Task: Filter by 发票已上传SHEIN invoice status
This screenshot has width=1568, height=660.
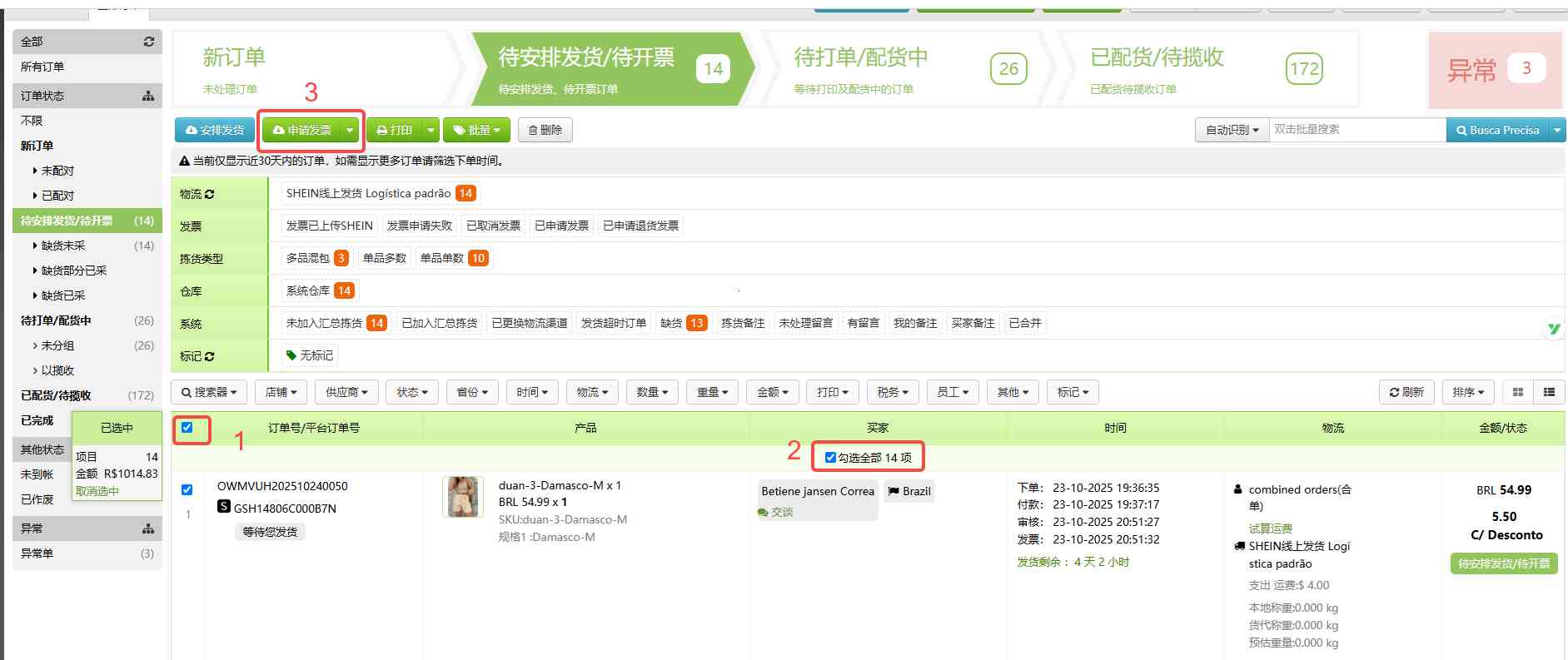Action: pos(330,226)
